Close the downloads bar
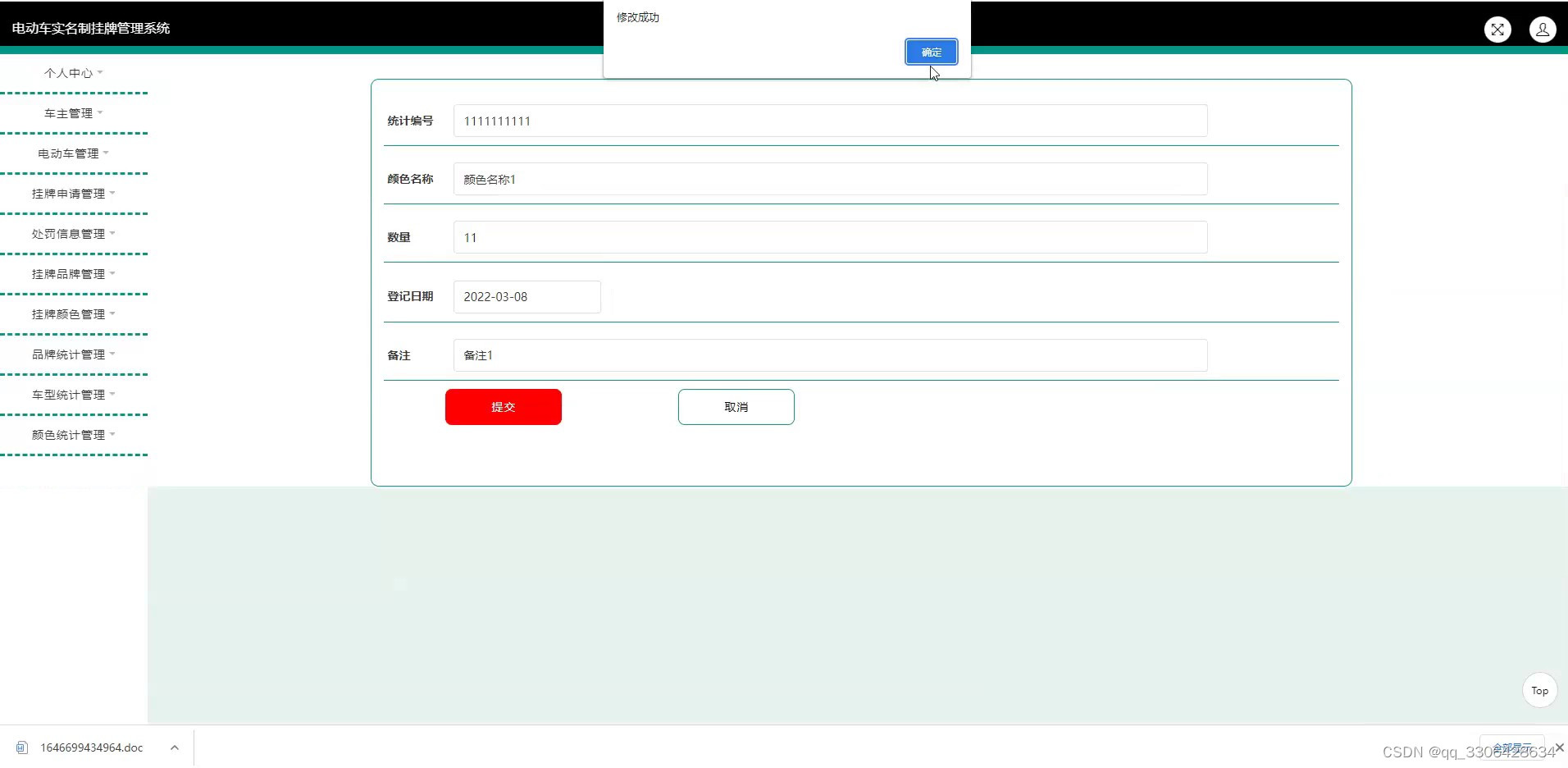Viewport: 1568px width, 768px height. (x=1560, y=747)
